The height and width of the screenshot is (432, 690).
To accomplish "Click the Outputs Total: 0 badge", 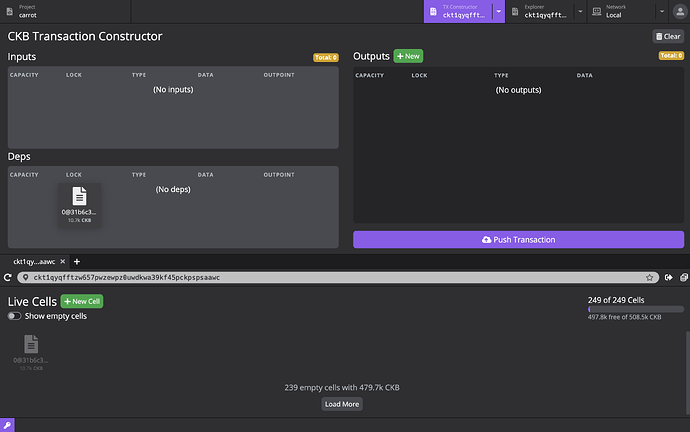I will pos(671,55).
